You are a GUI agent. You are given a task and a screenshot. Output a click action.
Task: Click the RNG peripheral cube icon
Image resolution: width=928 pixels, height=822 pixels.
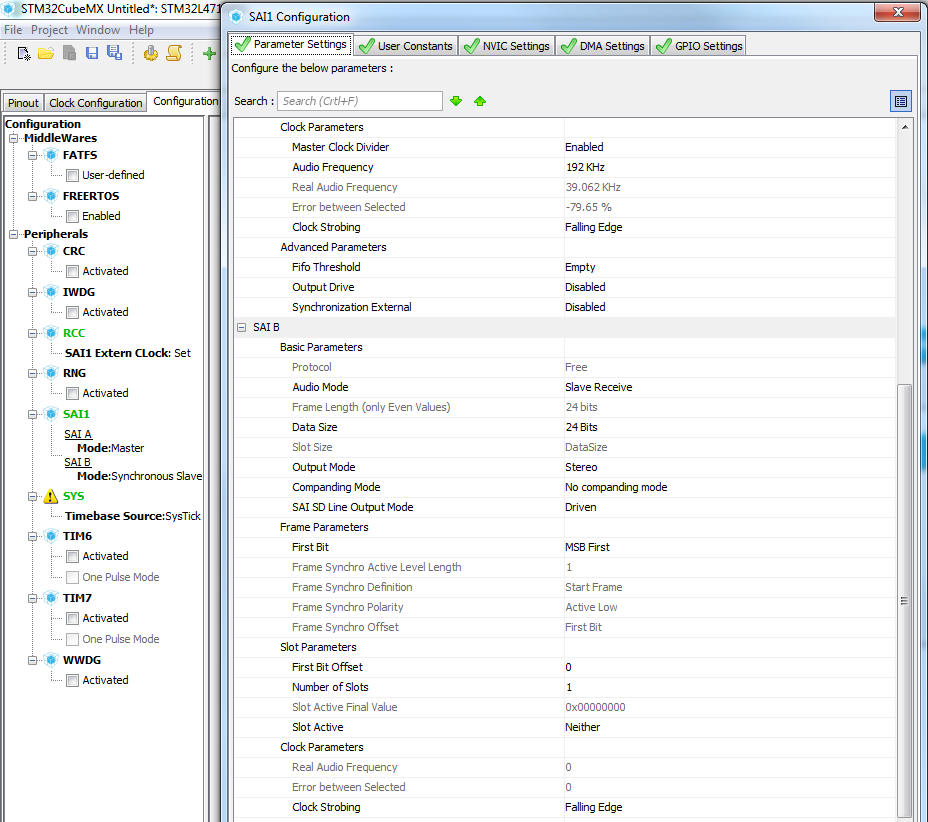(x=51, y=373)
